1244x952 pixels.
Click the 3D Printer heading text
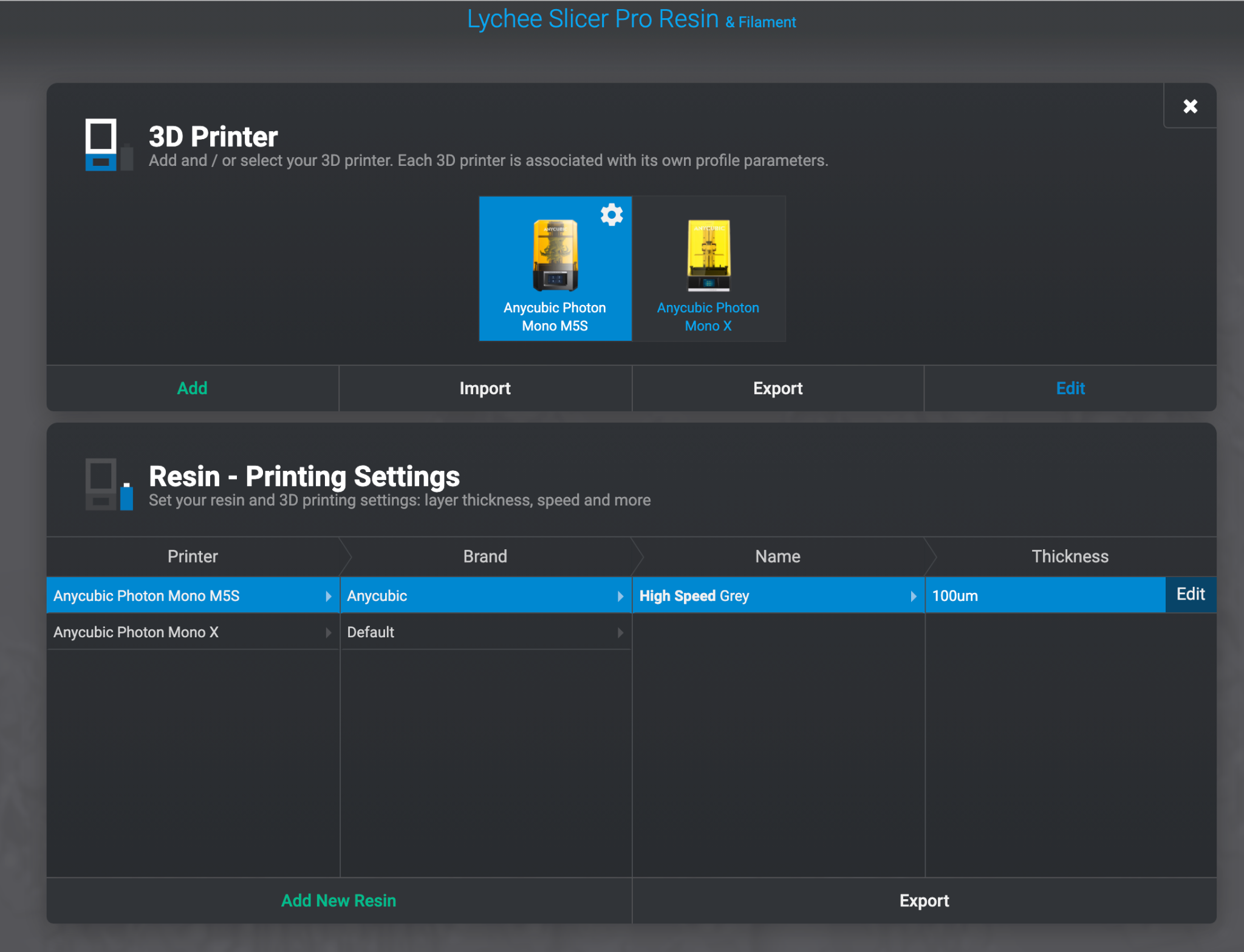(213, 137)
